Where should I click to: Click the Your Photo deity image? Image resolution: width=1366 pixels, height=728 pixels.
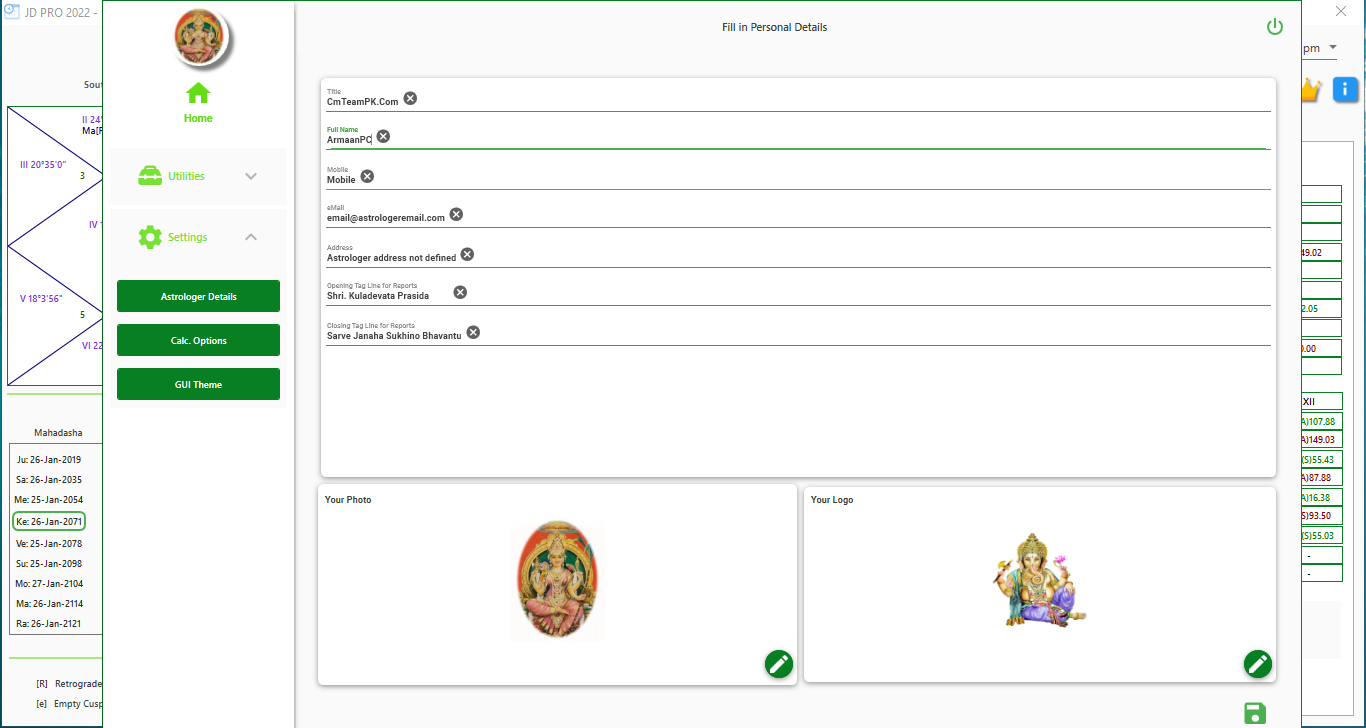(x=557, y=581)
